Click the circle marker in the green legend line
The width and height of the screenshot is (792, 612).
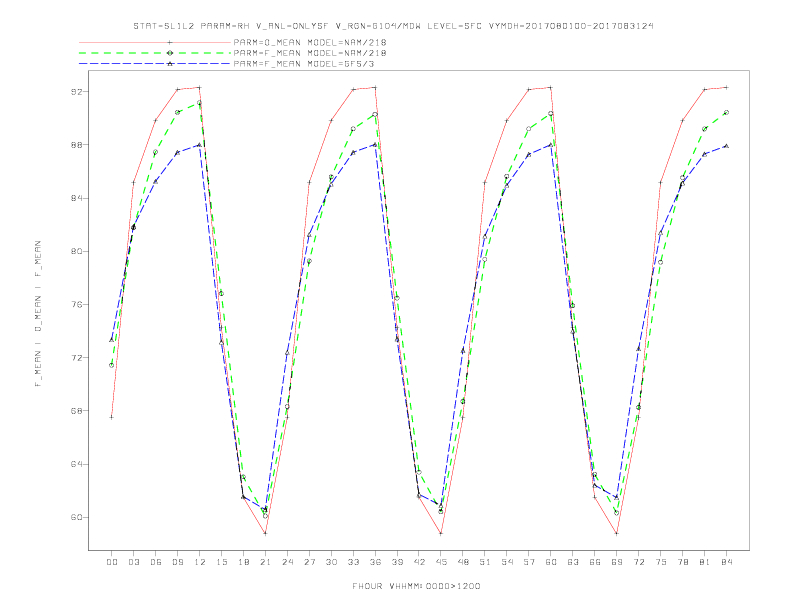click(x=170, y=53)
